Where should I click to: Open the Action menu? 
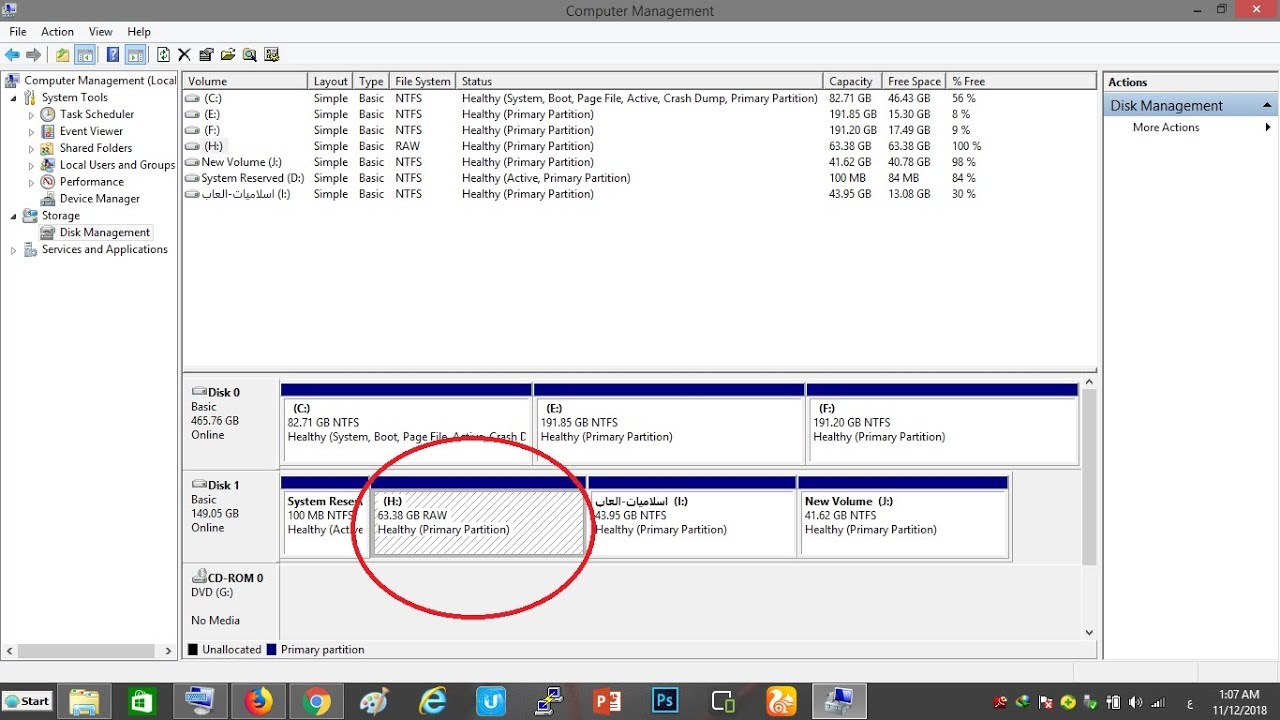[x=58, y=32]
